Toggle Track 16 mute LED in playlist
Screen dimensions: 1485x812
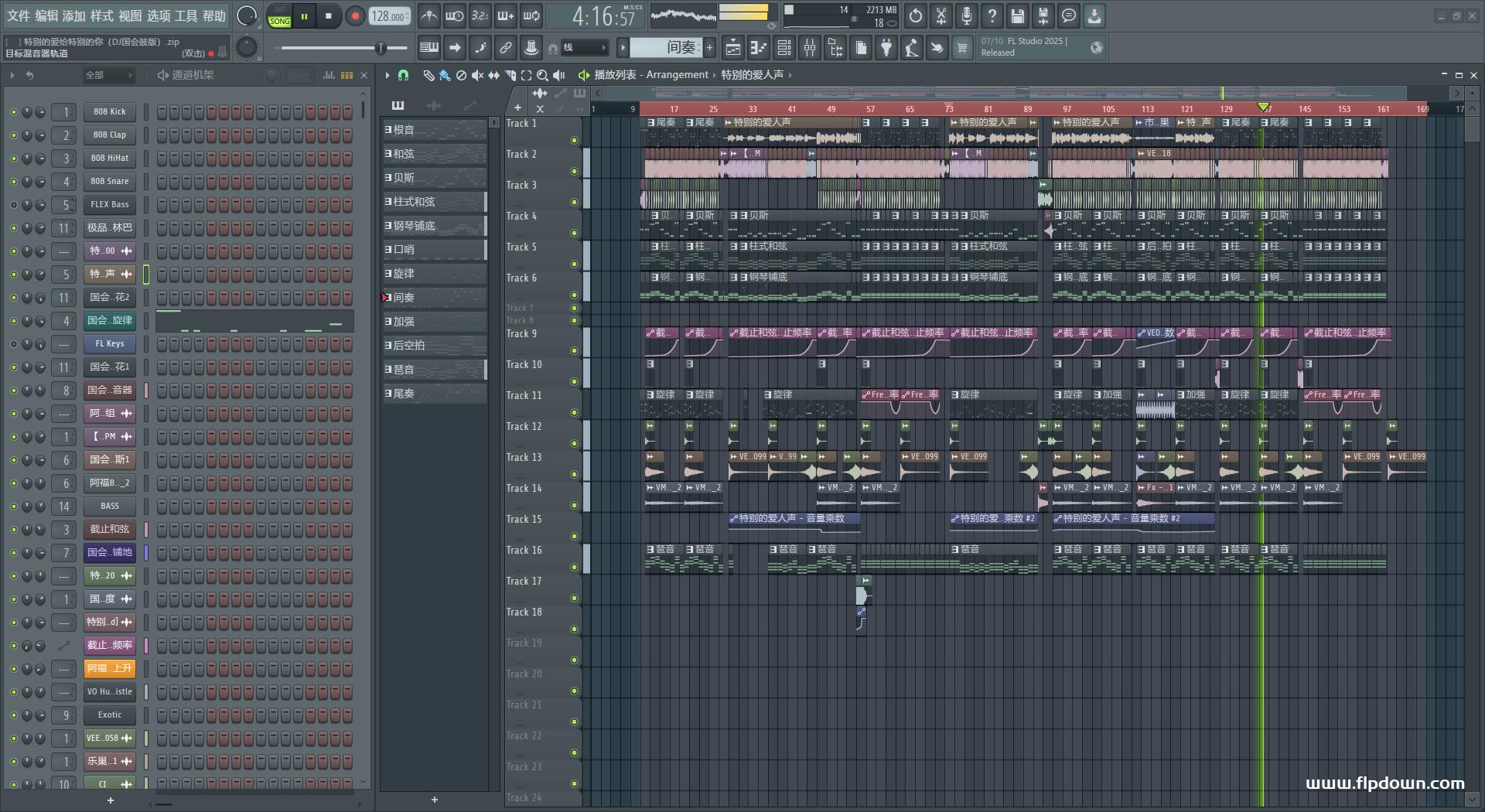click(574, 568)
